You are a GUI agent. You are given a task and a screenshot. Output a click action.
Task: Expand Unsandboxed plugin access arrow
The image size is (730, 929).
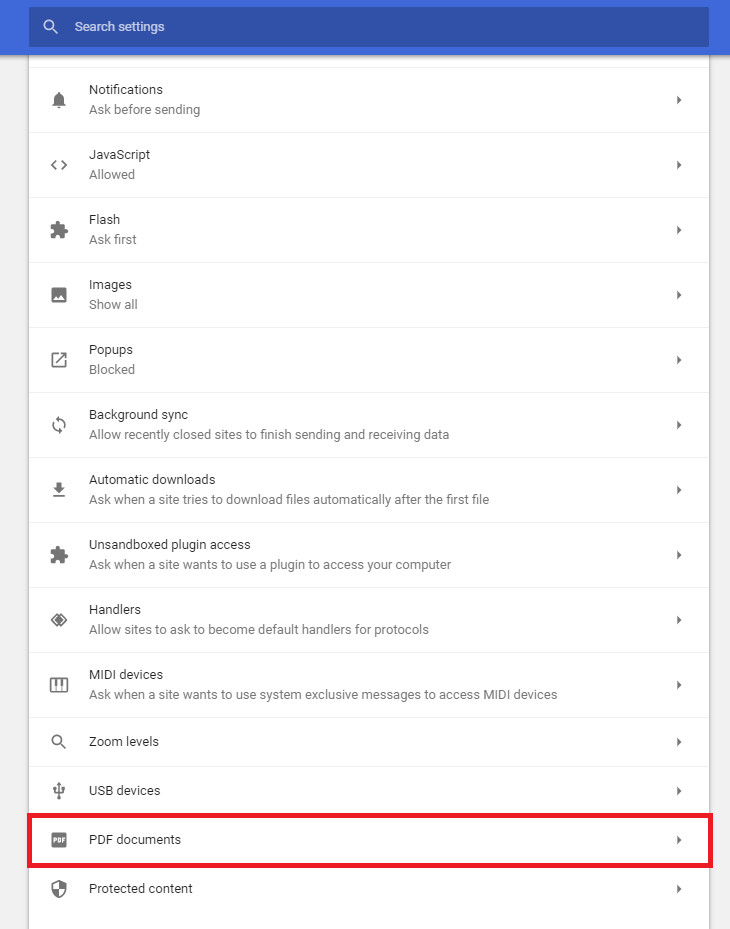[x=679, y=555]
